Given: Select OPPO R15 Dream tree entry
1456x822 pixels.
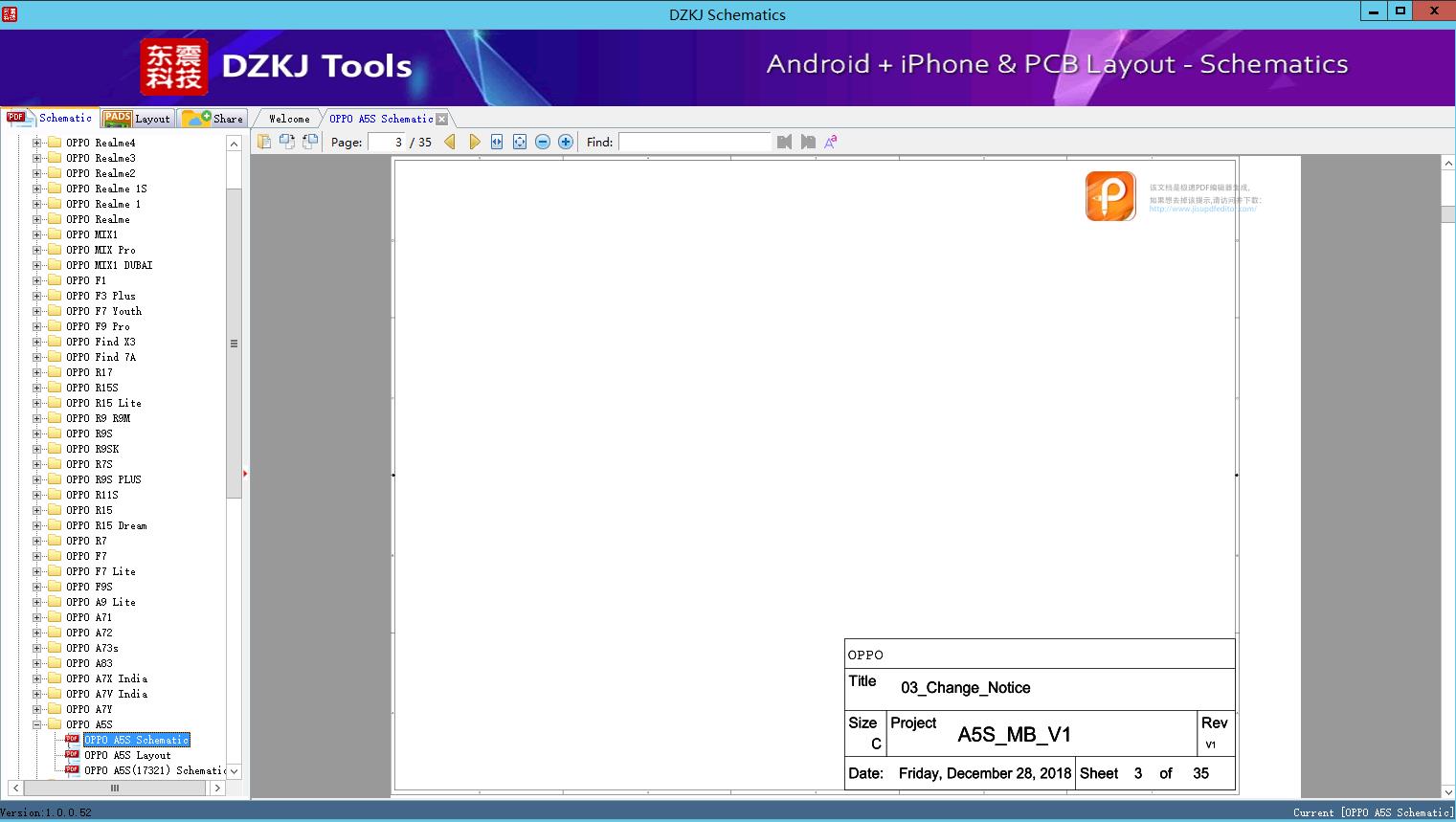Looking at the screenshot, I should click(106, 525).
